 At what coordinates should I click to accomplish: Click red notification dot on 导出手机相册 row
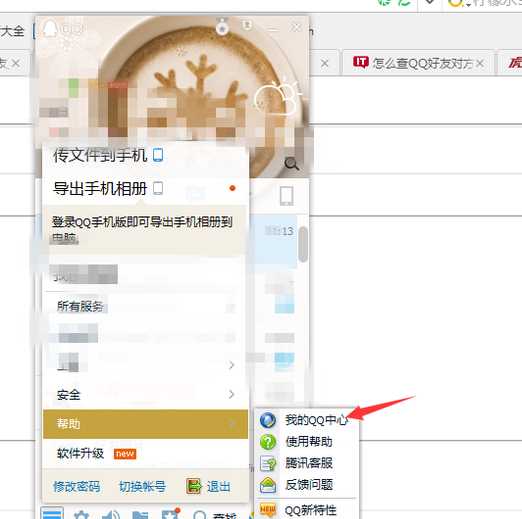click(x=232, y=188)
